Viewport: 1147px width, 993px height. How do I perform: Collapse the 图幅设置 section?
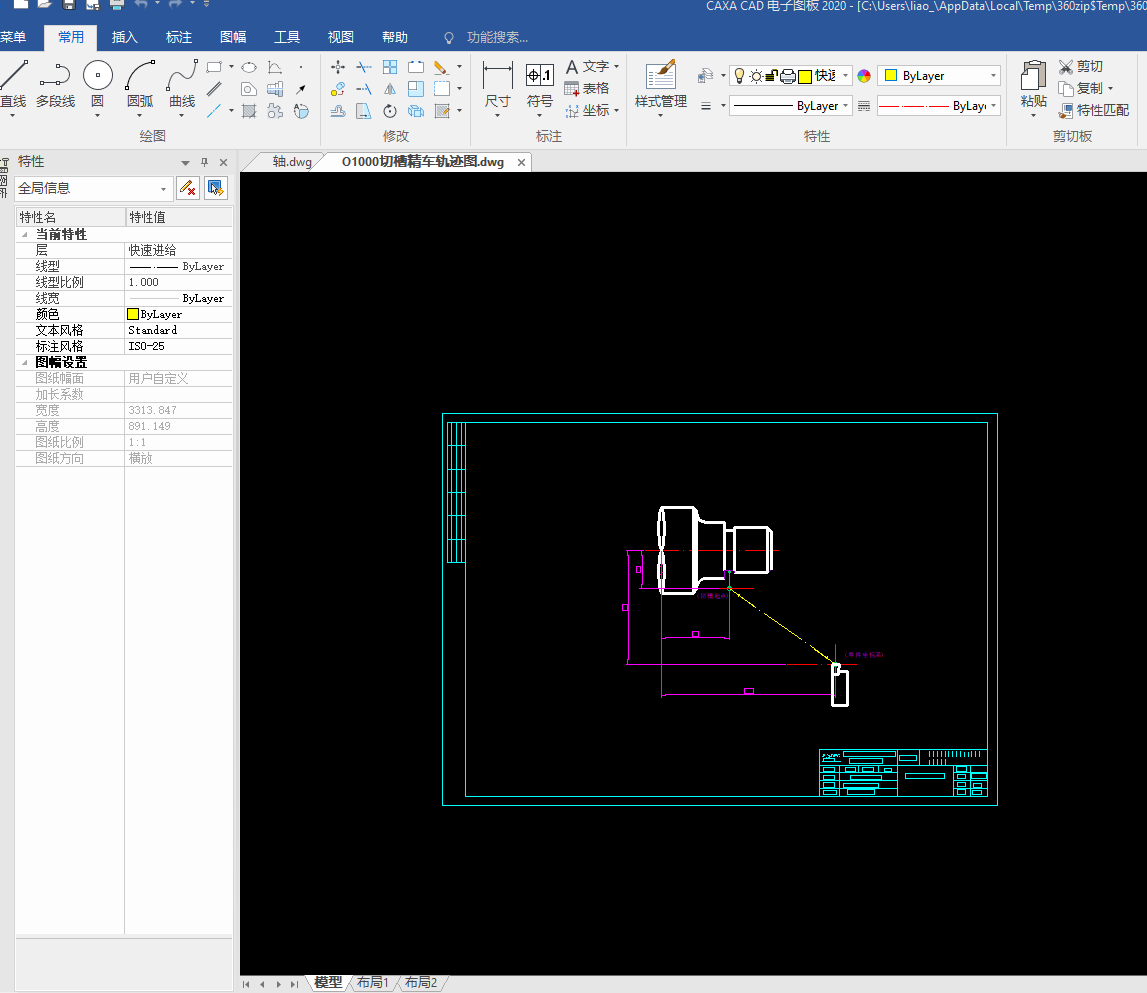(25, 362)
